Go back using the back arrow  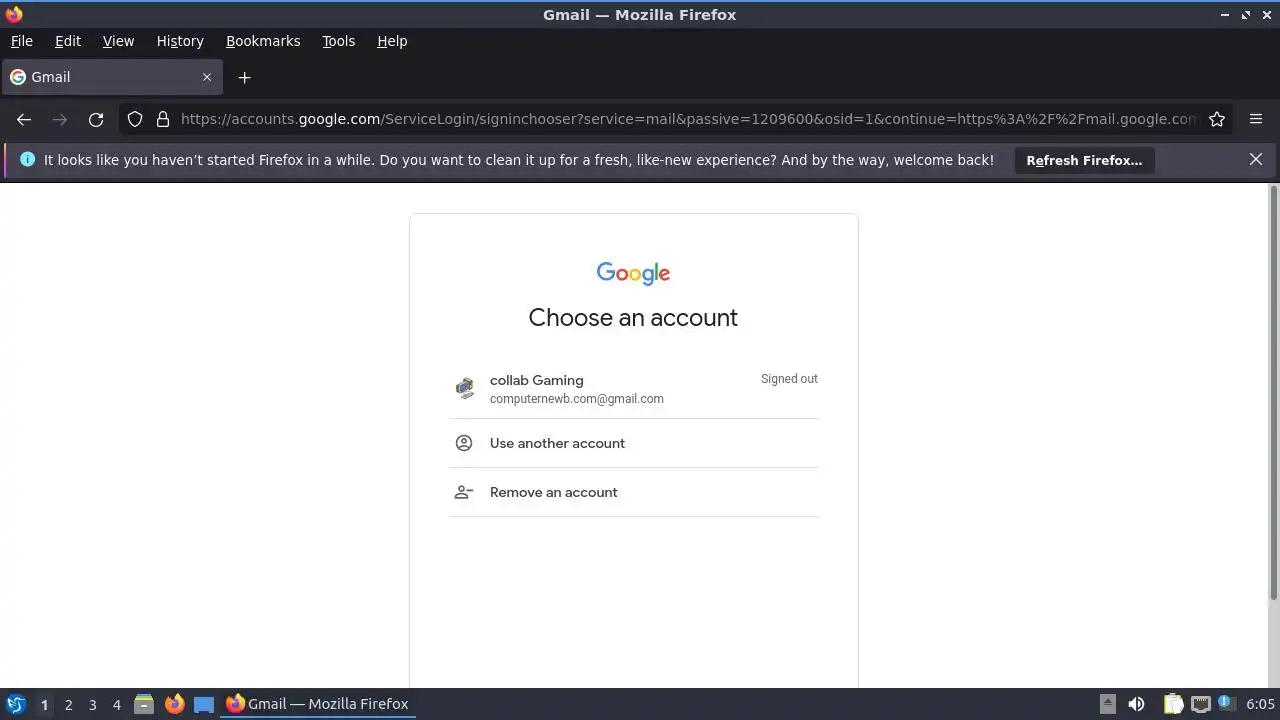24,119
